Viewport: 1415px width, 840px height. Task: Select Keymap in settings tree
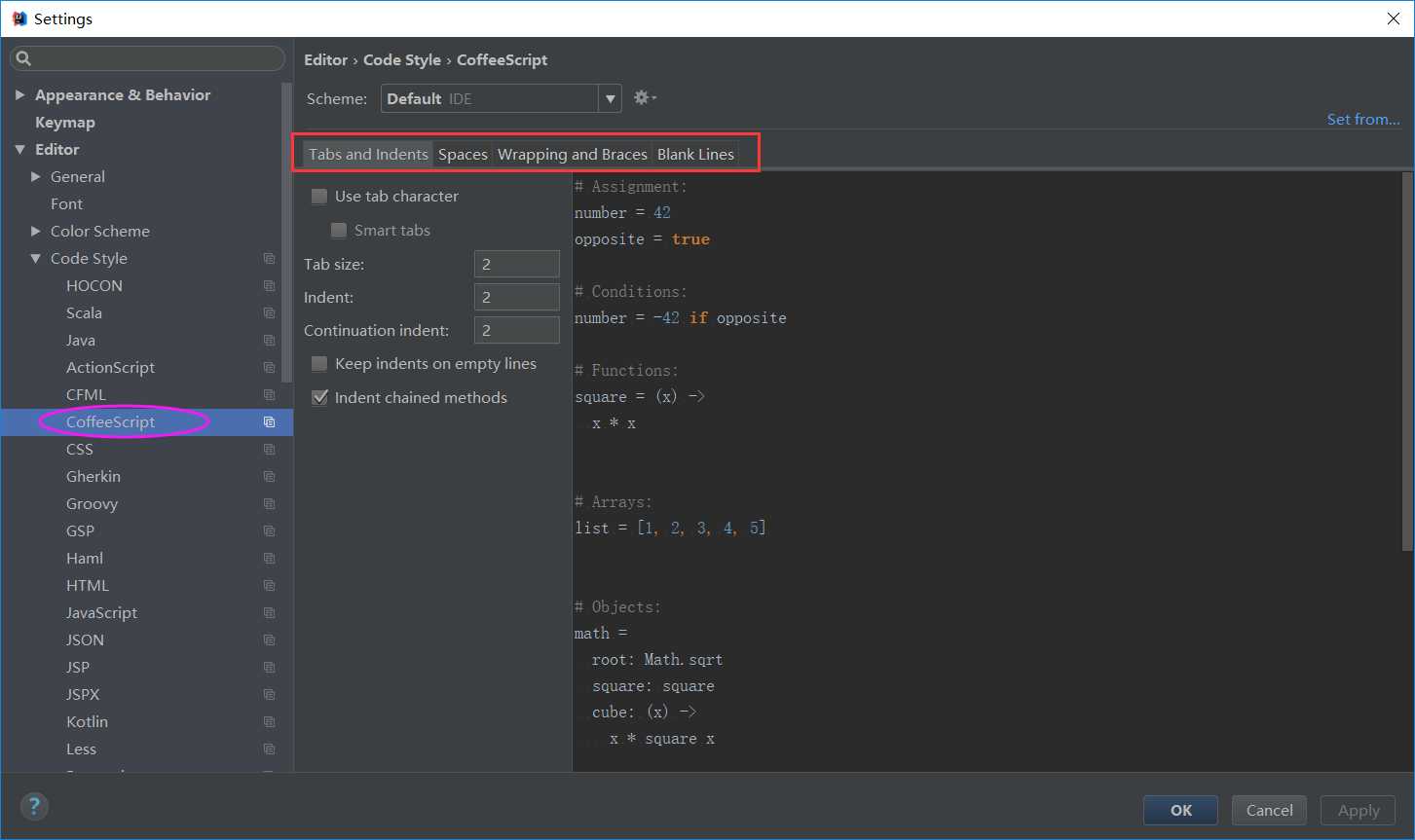click(65, 123)
